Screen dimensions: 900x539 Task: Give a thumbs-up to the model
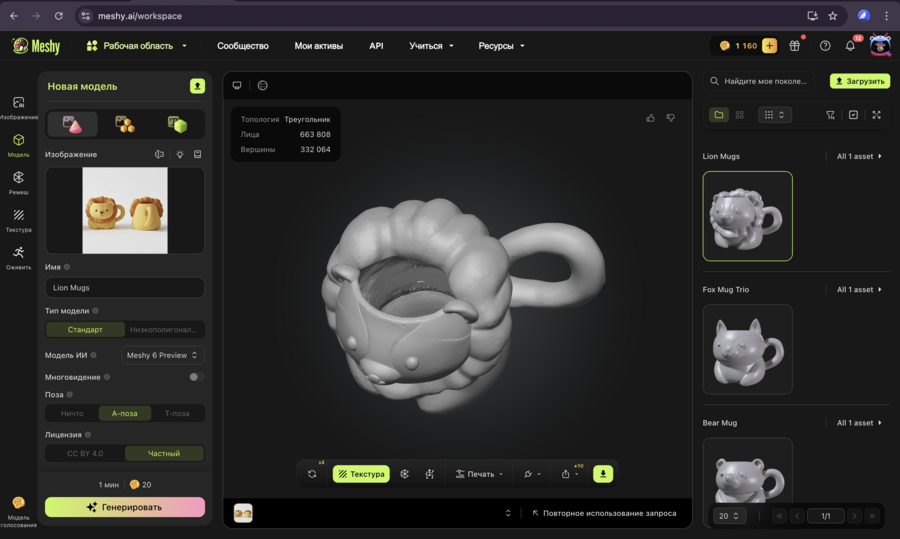click(650, 118)
